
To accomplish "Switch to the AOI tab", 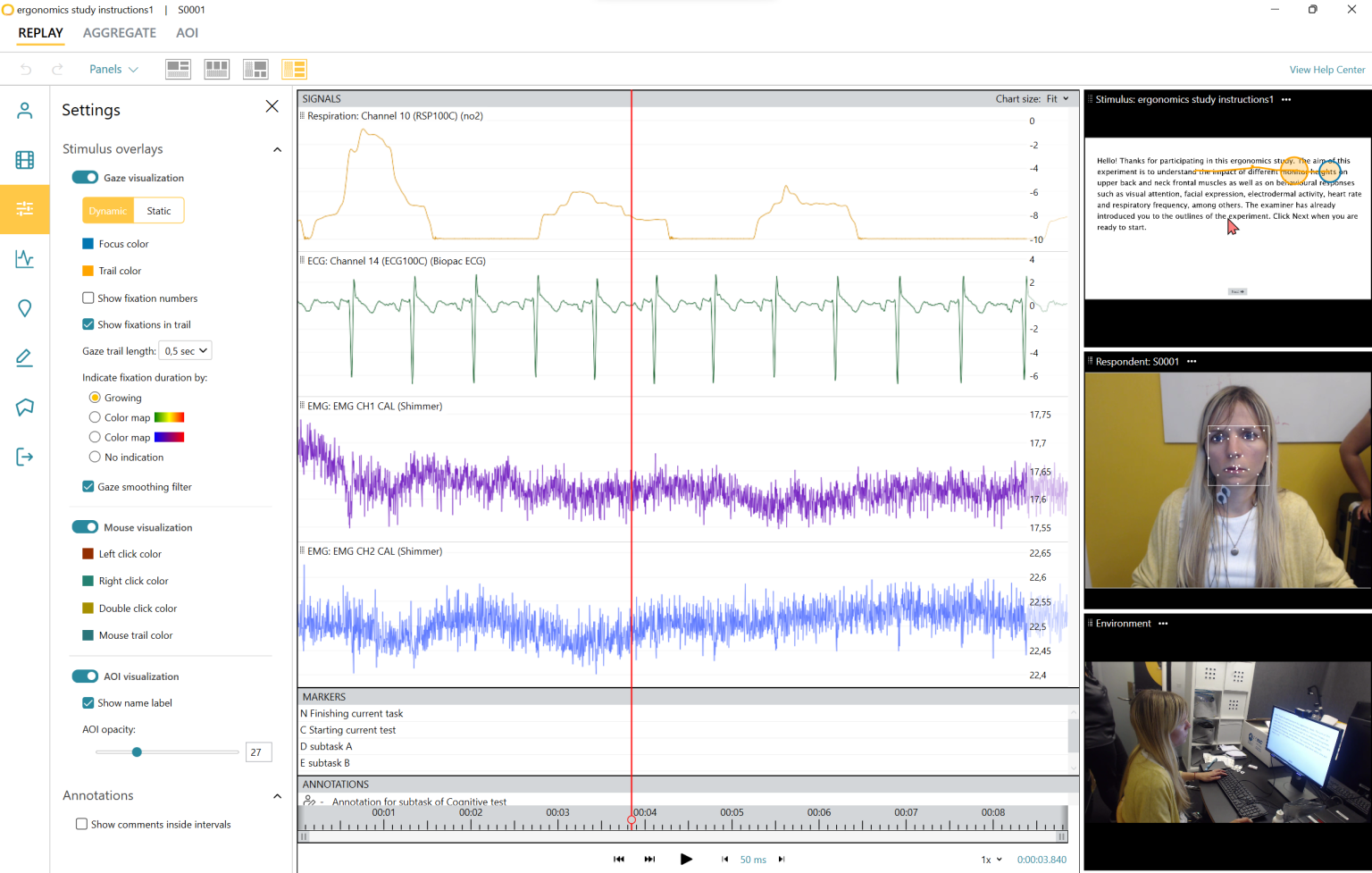I will pos(187,33).
